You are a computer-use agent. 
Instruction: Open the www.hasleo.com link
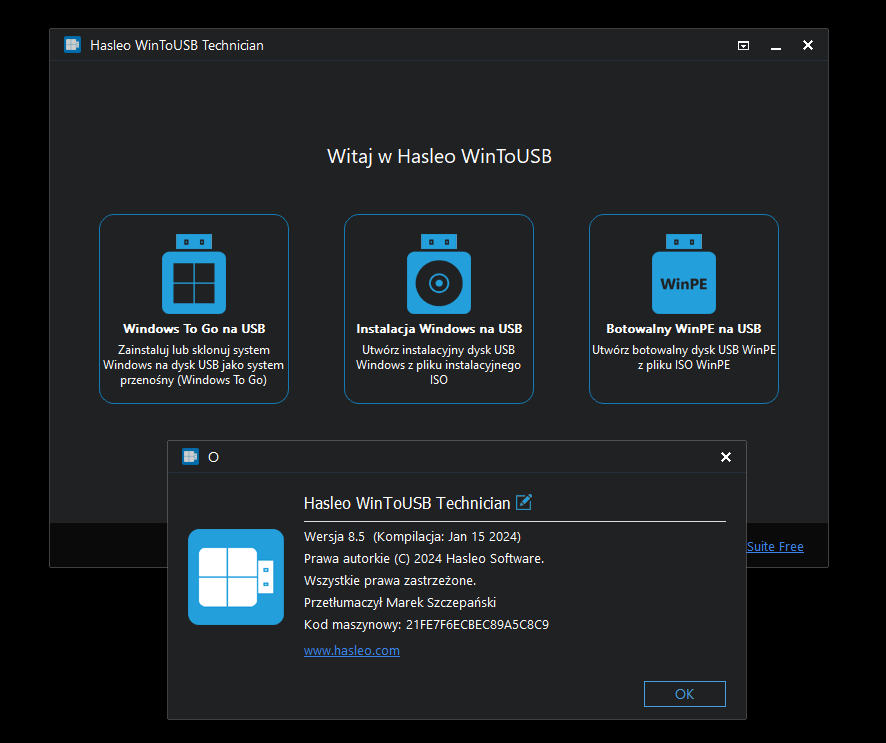(x=351, y=650)
